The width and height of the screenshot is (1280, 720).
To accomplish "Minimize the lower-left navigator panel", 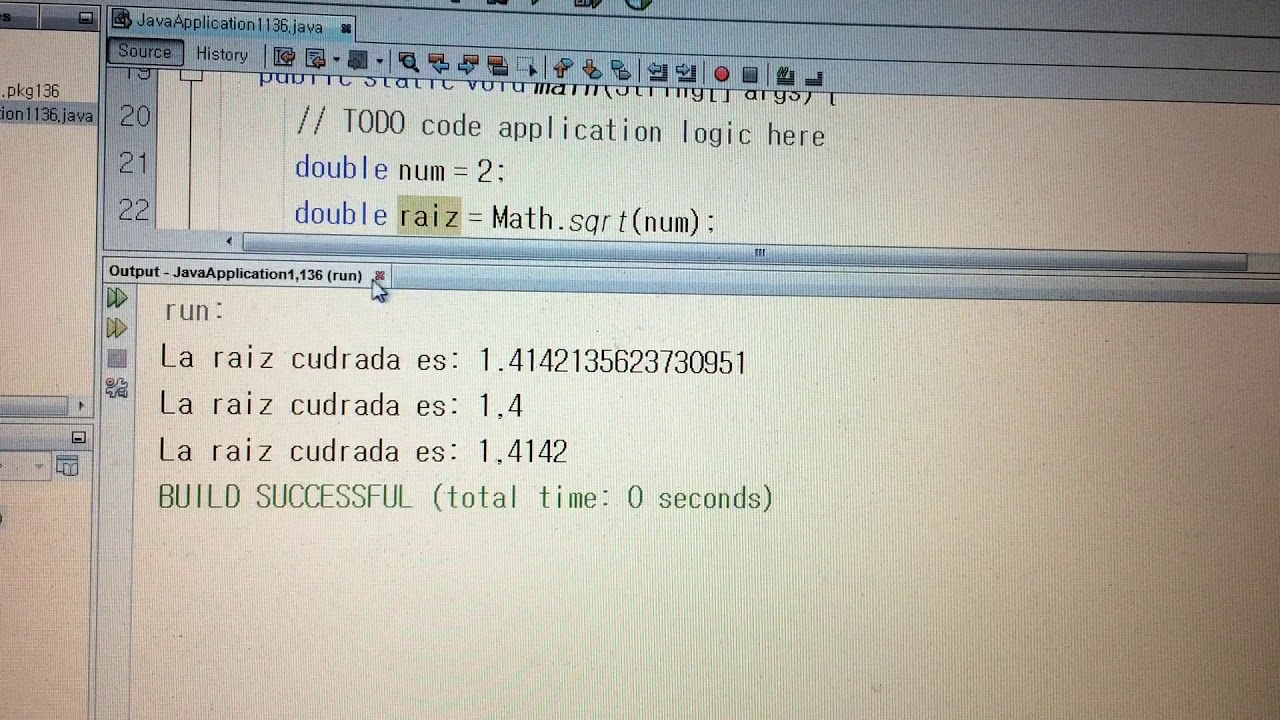I will pyautogui.click(x=79, y=438).
